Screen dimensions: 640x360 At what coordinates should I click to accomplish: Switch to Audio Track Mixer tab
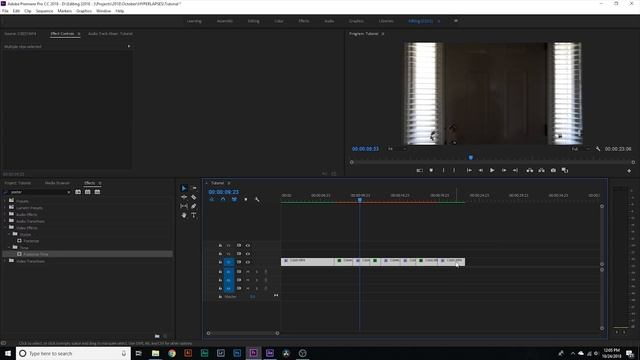coord(110,33)
